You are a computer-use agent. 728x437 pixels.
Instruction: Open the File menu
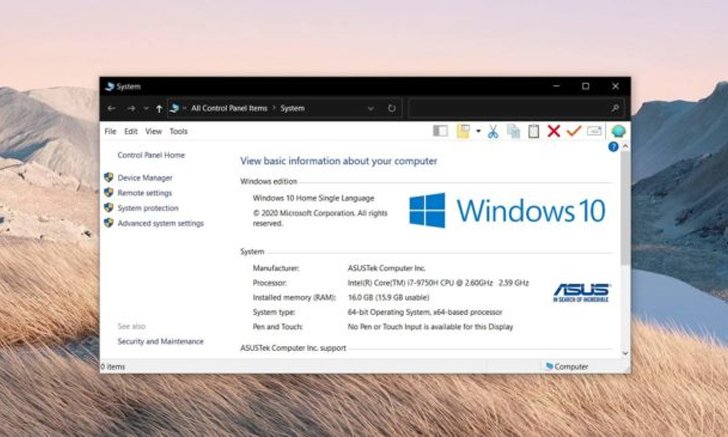tap(110, 131)
